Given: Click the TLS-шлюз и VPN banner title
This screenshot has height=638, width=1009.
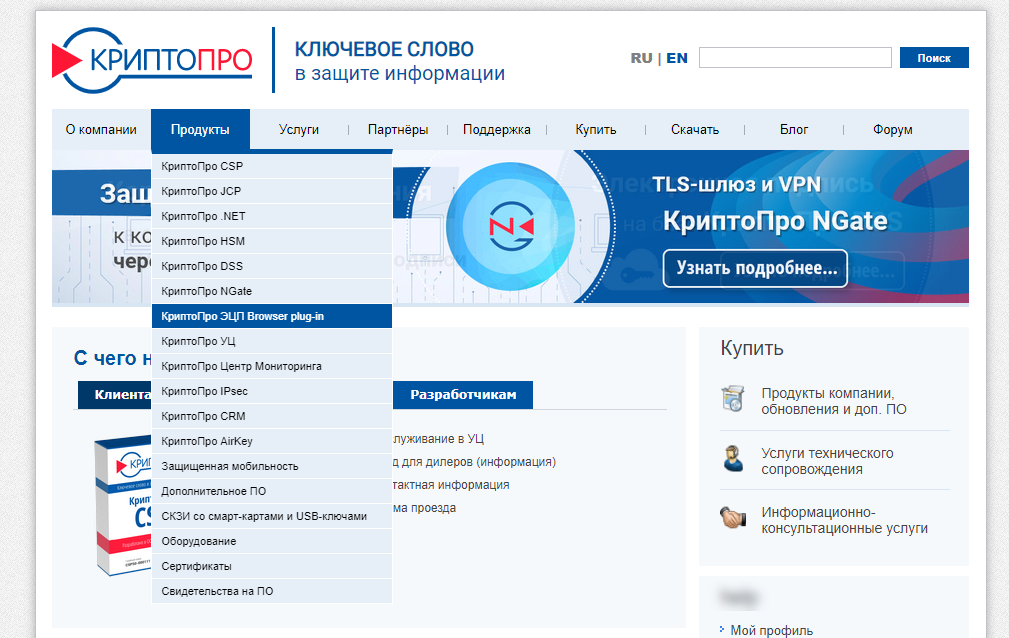Looking at the screenshot, I should [x=737, y=185].
